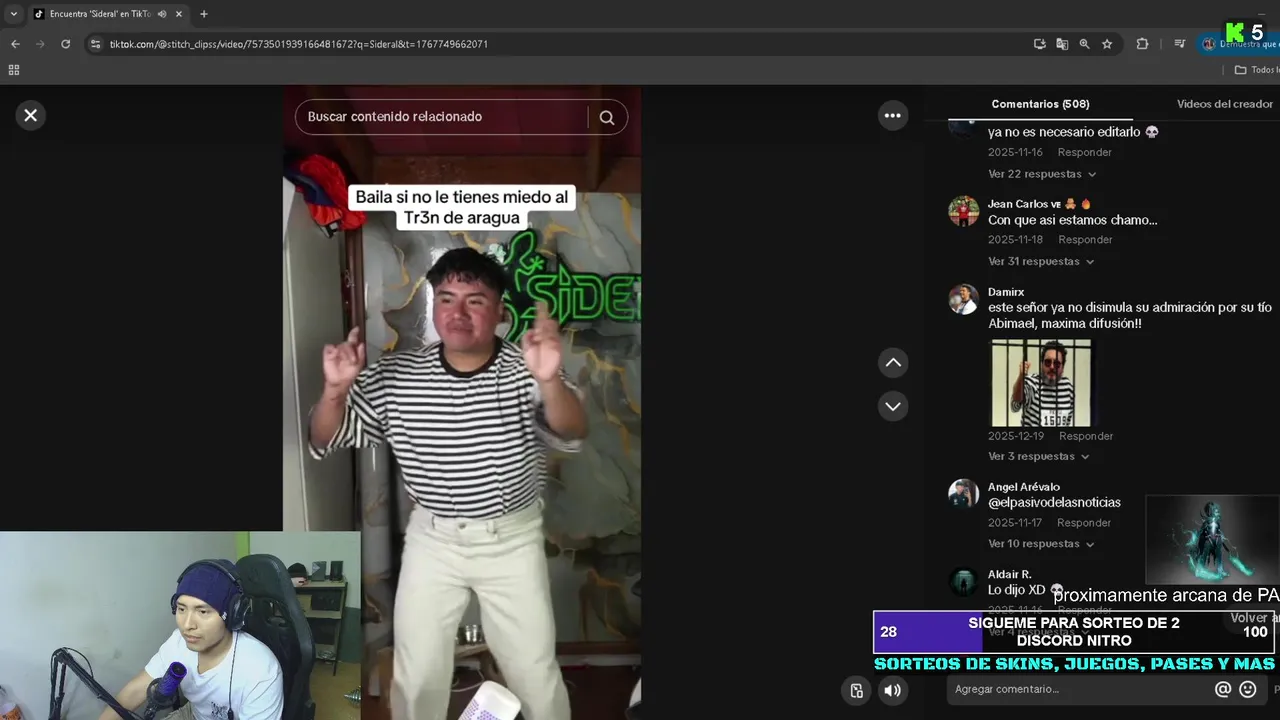The height and width of the screenshot is (720, 1280).
Task: Reply to Angel Arévalo's comment
Action: click(1084, 522)
